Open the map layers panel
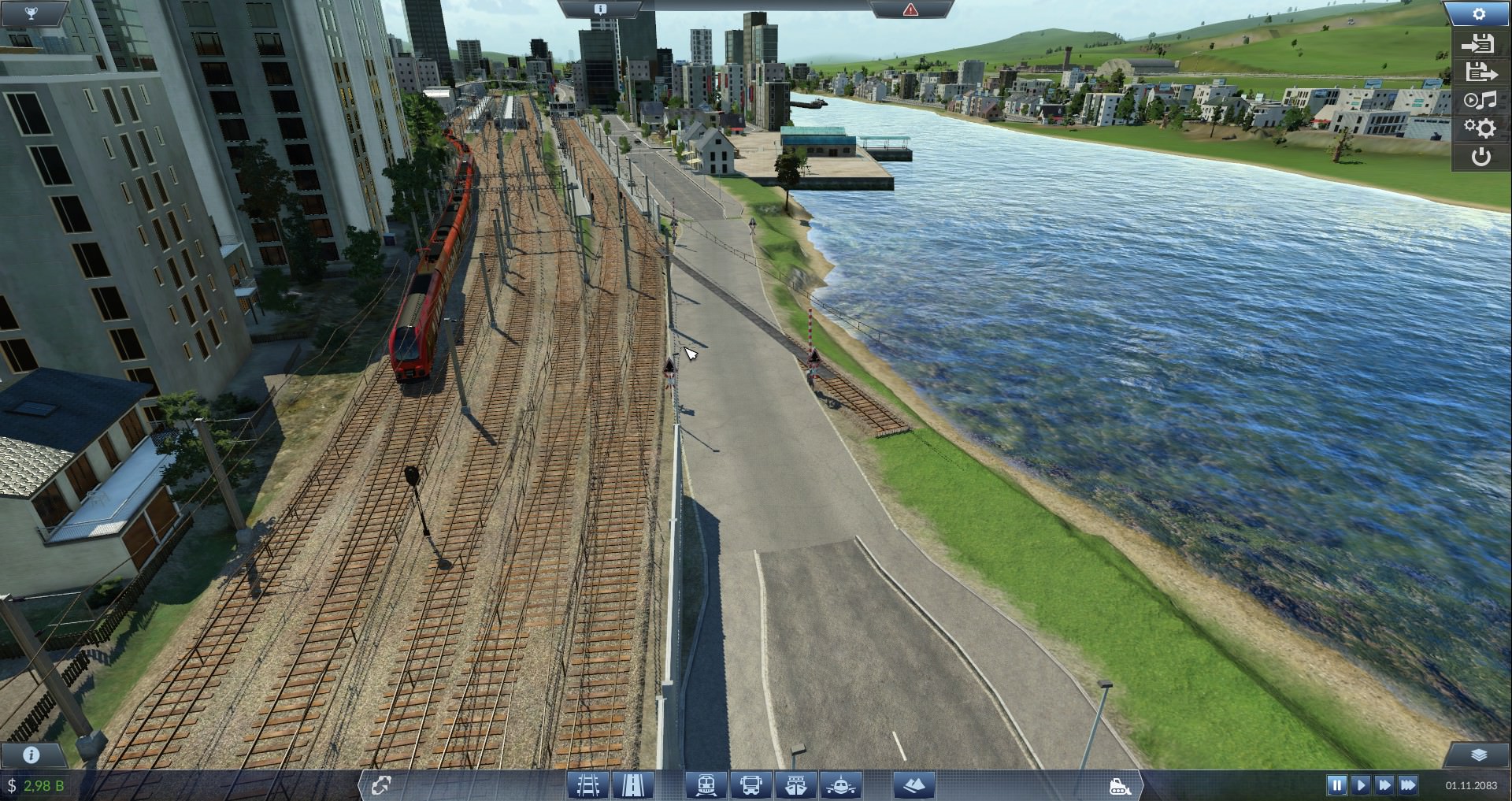The height and width of the screenshot is (801, 1512). [x=1478, y=755]
